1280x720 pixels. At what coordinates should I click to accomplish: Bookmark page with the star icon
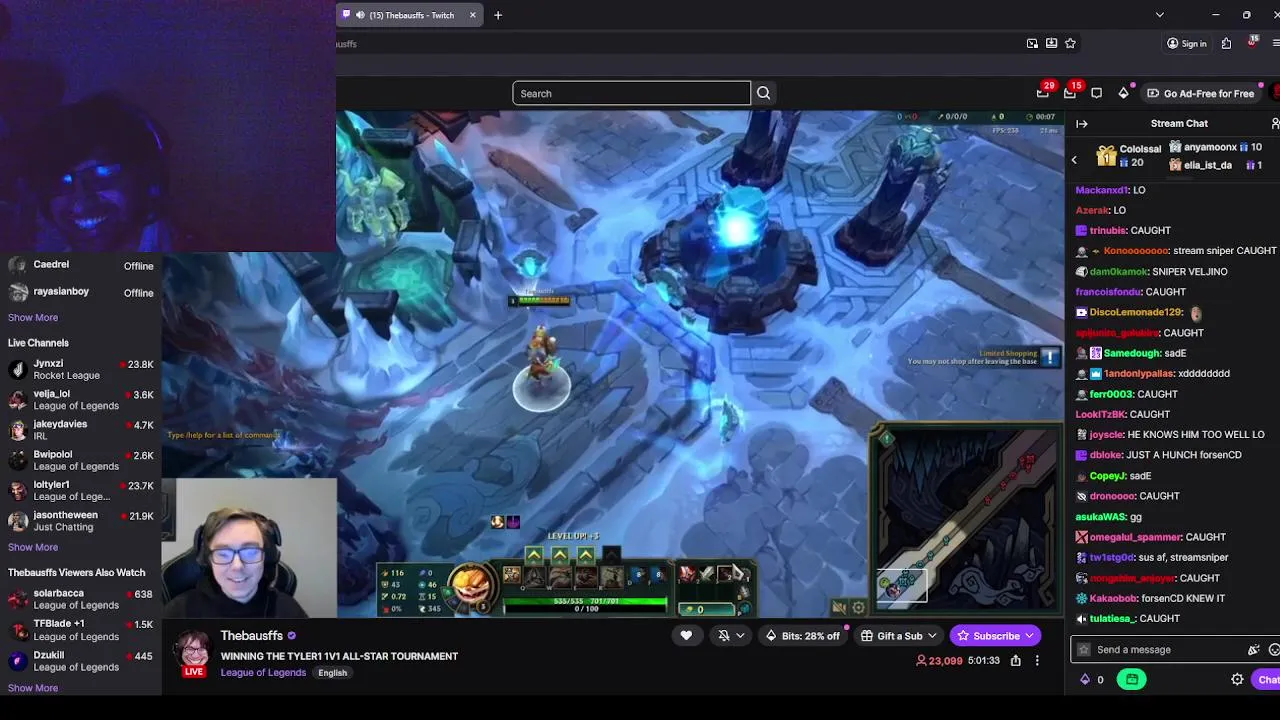tap(1070, 44)
